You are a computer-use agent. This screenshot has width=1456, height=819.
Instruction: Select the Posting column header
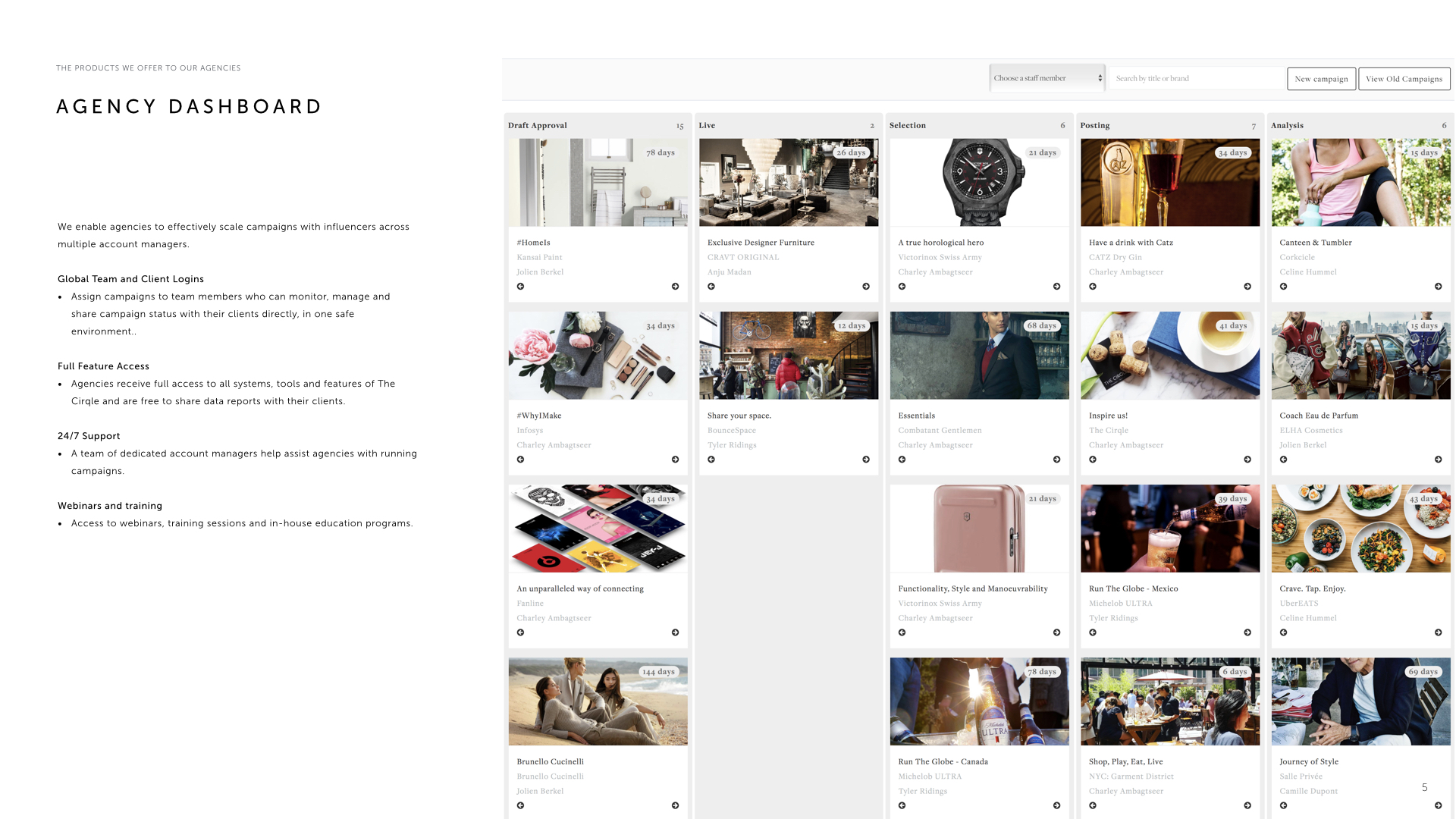1094,125
